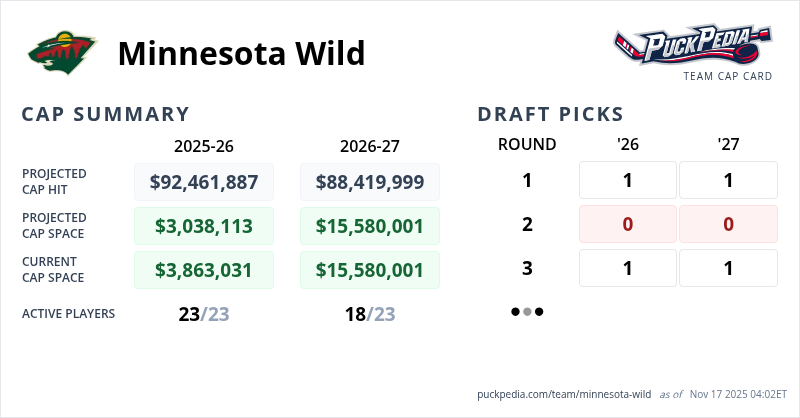Click the round 2 '27 red pick cell
The height and width of the screenshot is (418, 800).
pyautogui.click(x=728, y=224)
